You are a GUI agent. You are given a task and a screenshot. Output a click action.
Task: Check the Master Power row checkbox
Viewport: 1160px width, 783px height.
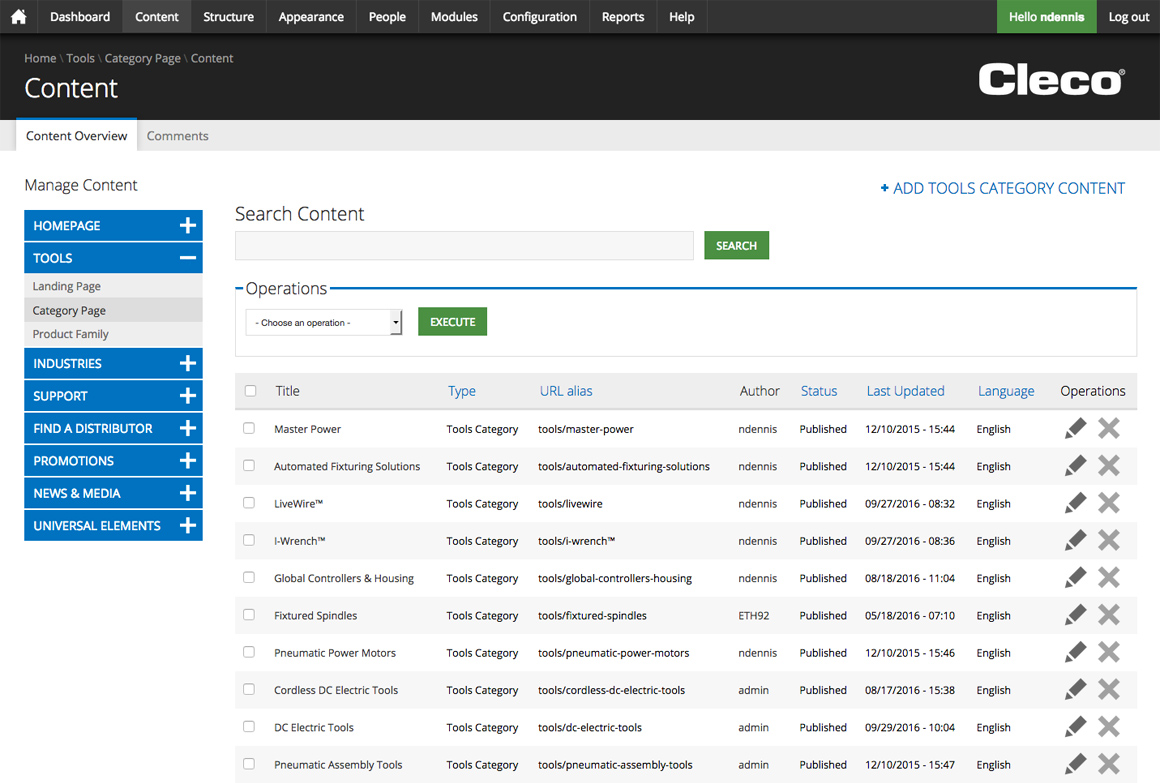point(249,429)
